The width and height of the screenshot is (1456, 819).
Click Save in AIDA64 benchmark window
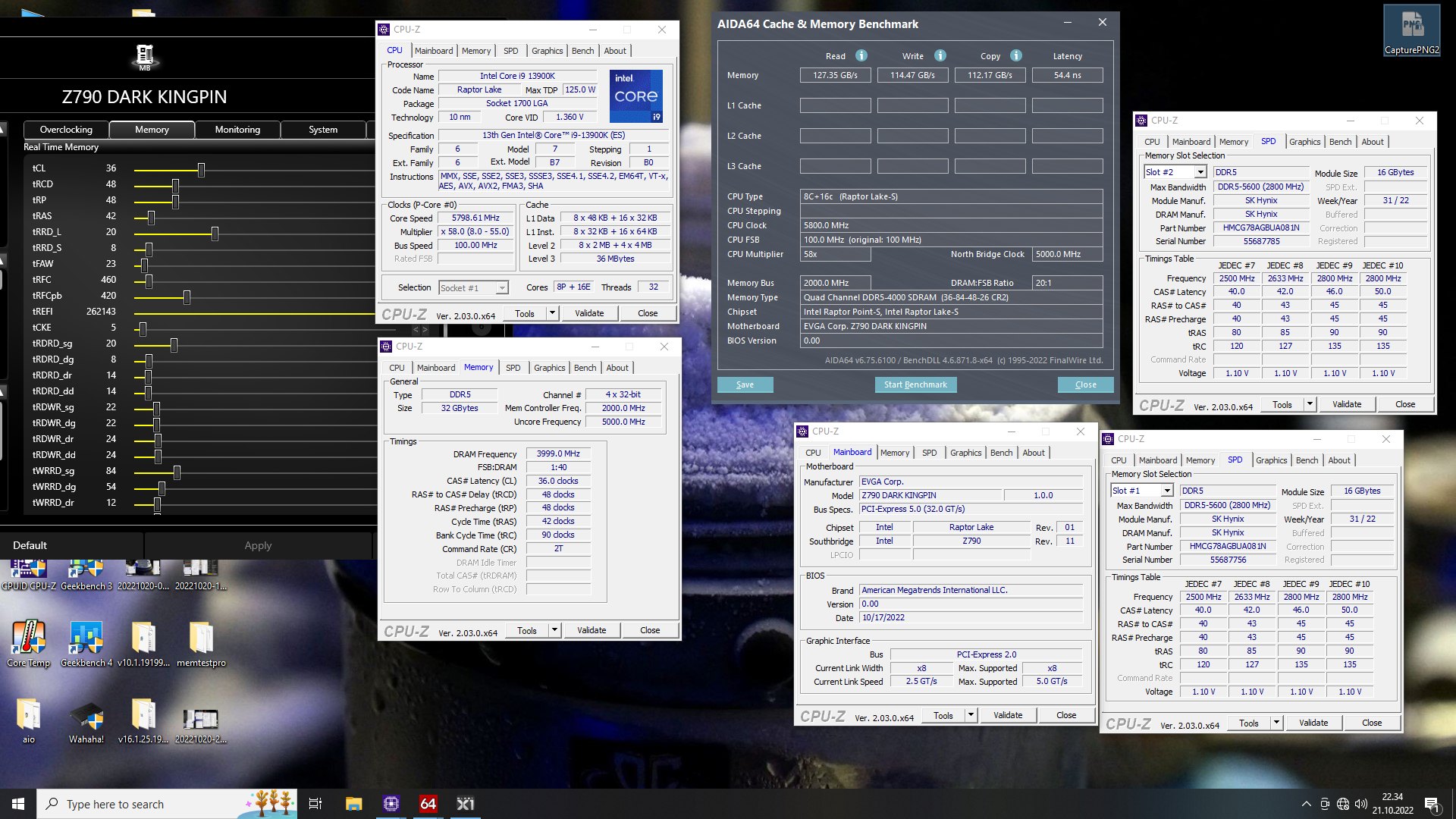tap(745, 384)
